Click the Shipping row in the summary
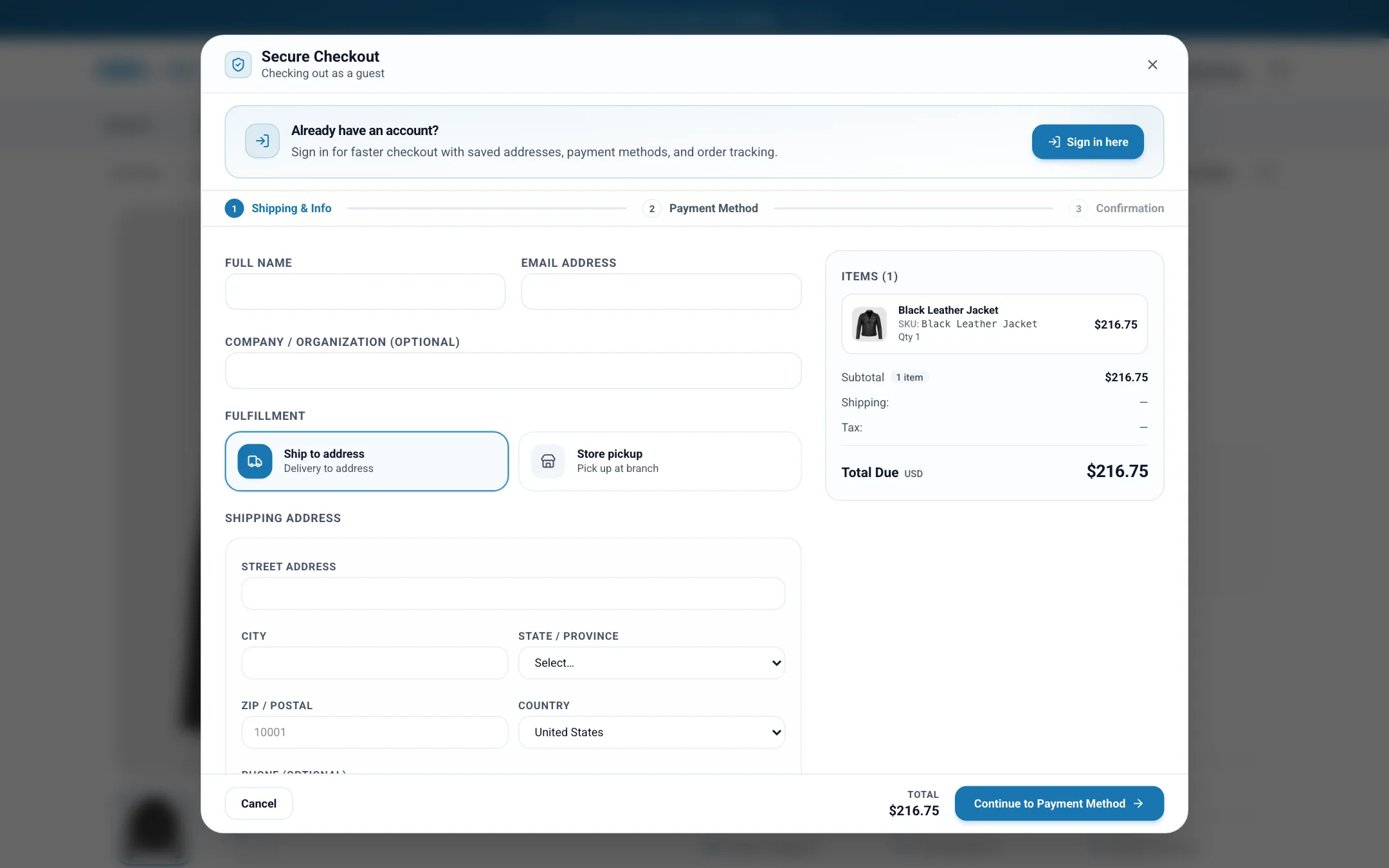The image size is (1389, 868). pos(994,402)
